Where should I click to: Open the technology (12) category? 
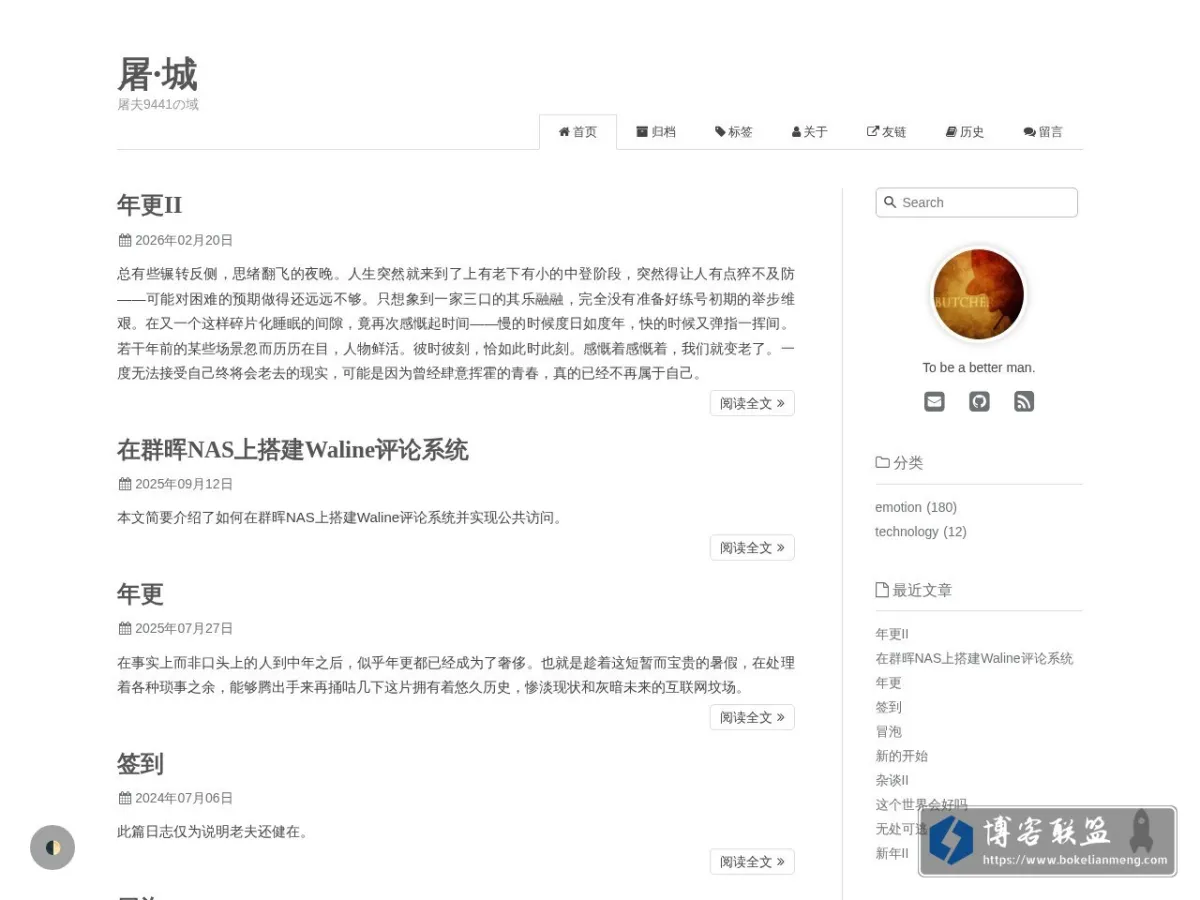pyautogui.click(x=921, y=532)
